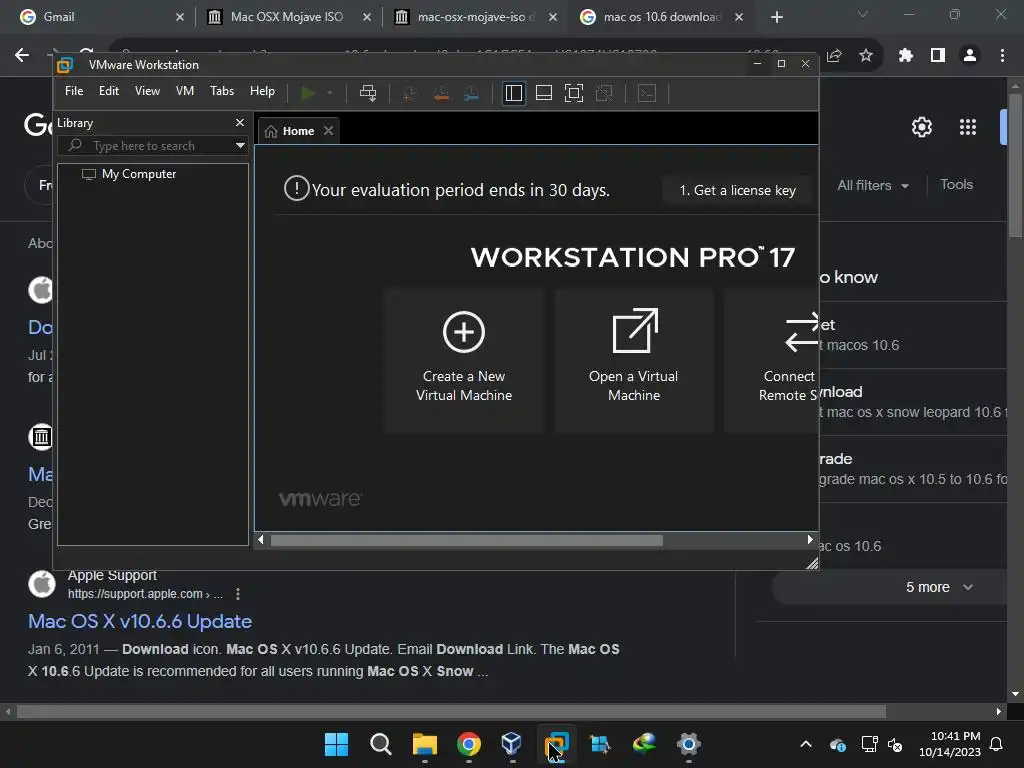
Task: Open Mac OS X v10.6.6 Update link
Action: 140,621
